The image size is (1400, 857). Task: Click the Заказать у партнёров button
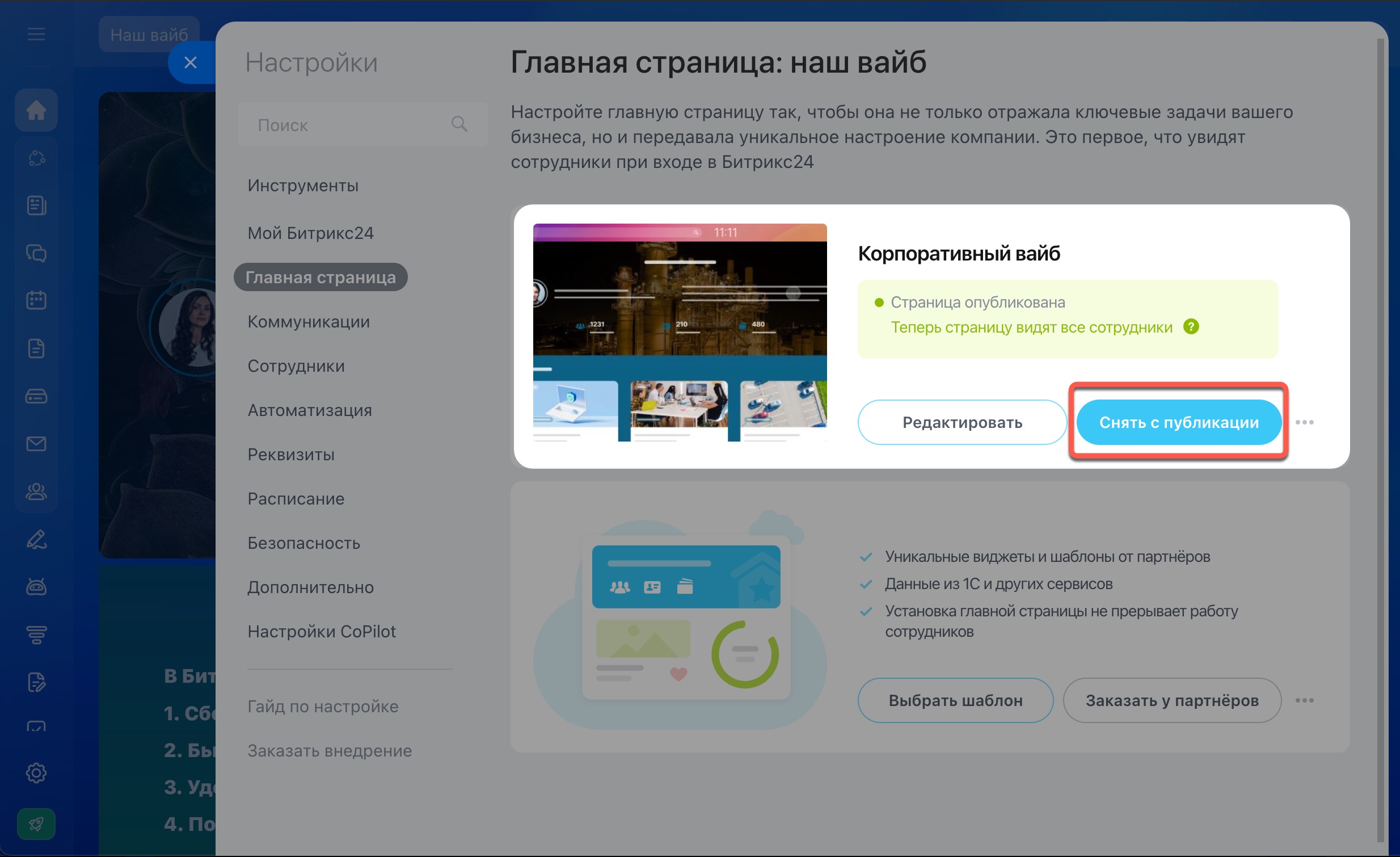point(1171,700)
